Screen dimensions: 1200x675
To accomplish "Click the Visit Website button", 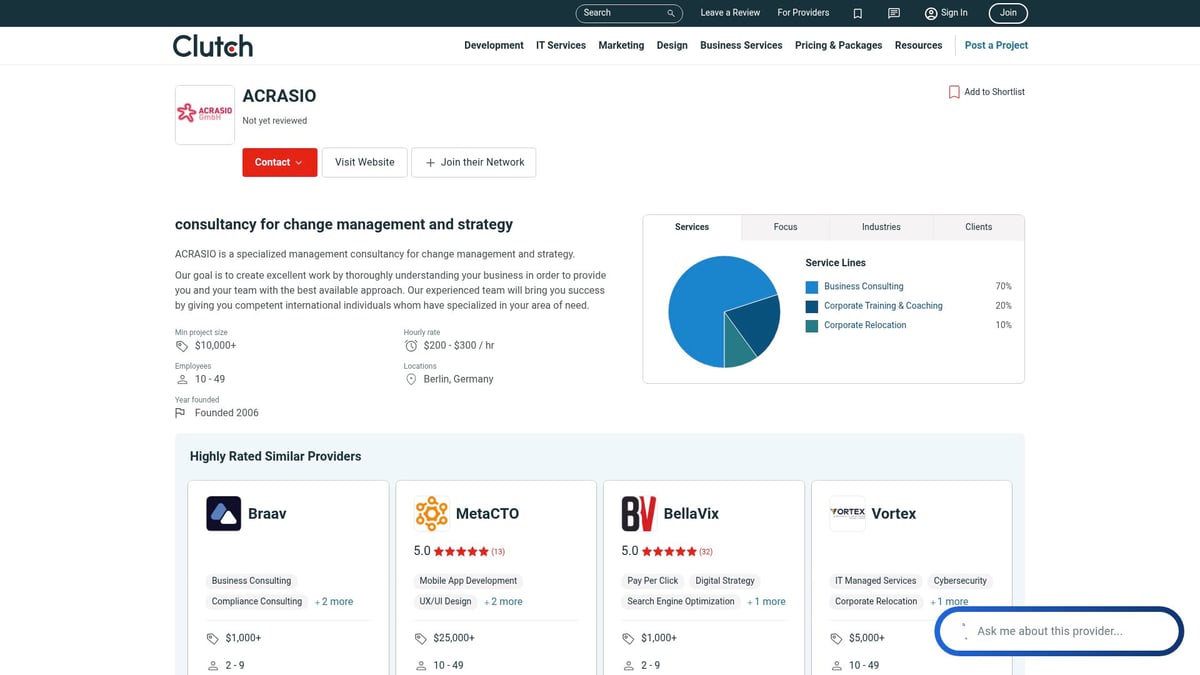I will click(x=364, y=162).
